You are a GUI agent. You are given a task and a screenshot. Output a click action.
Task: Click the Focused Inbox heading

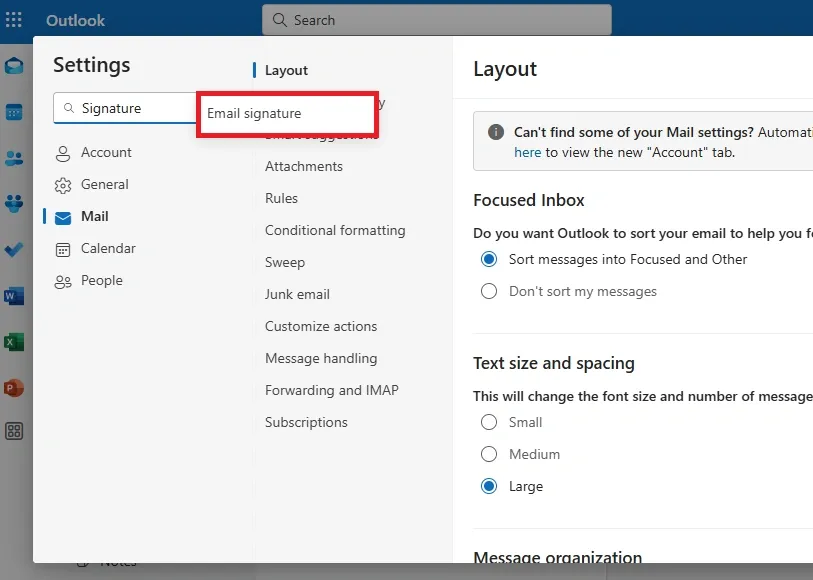528,200
